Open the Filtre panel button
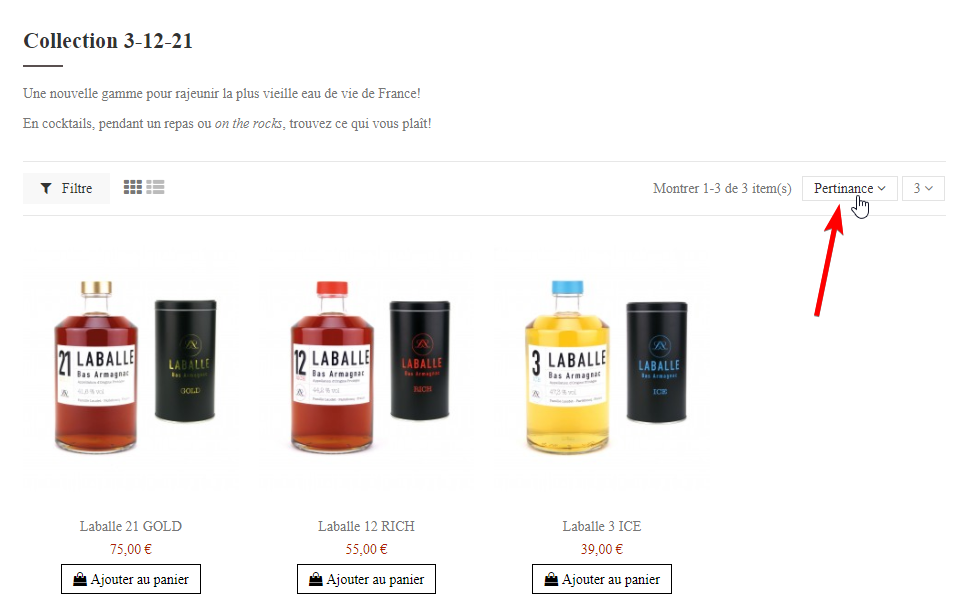The width and height of the screenshot is (967, 599). tap(66, 188)
